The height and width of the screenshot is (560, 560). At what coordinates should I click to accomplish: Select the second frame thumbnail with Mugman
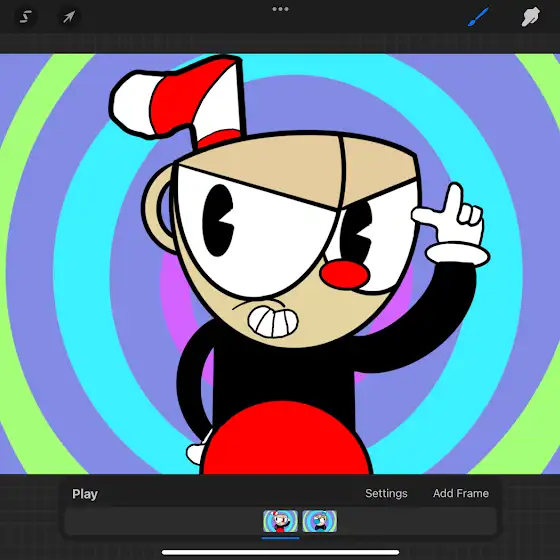[x=320, y=521]
